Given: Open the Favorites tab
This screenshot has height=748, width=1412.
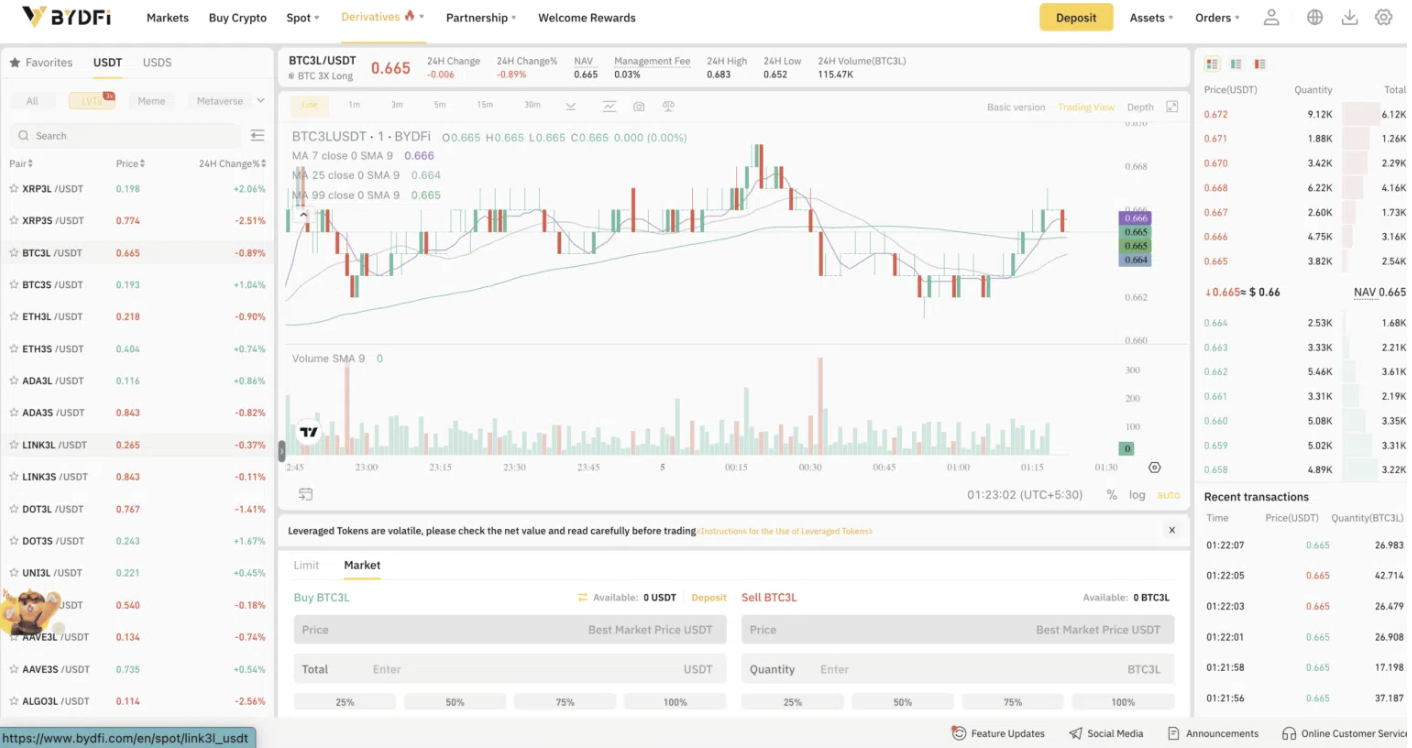Looking at the screenshot, I should (41, 62).
